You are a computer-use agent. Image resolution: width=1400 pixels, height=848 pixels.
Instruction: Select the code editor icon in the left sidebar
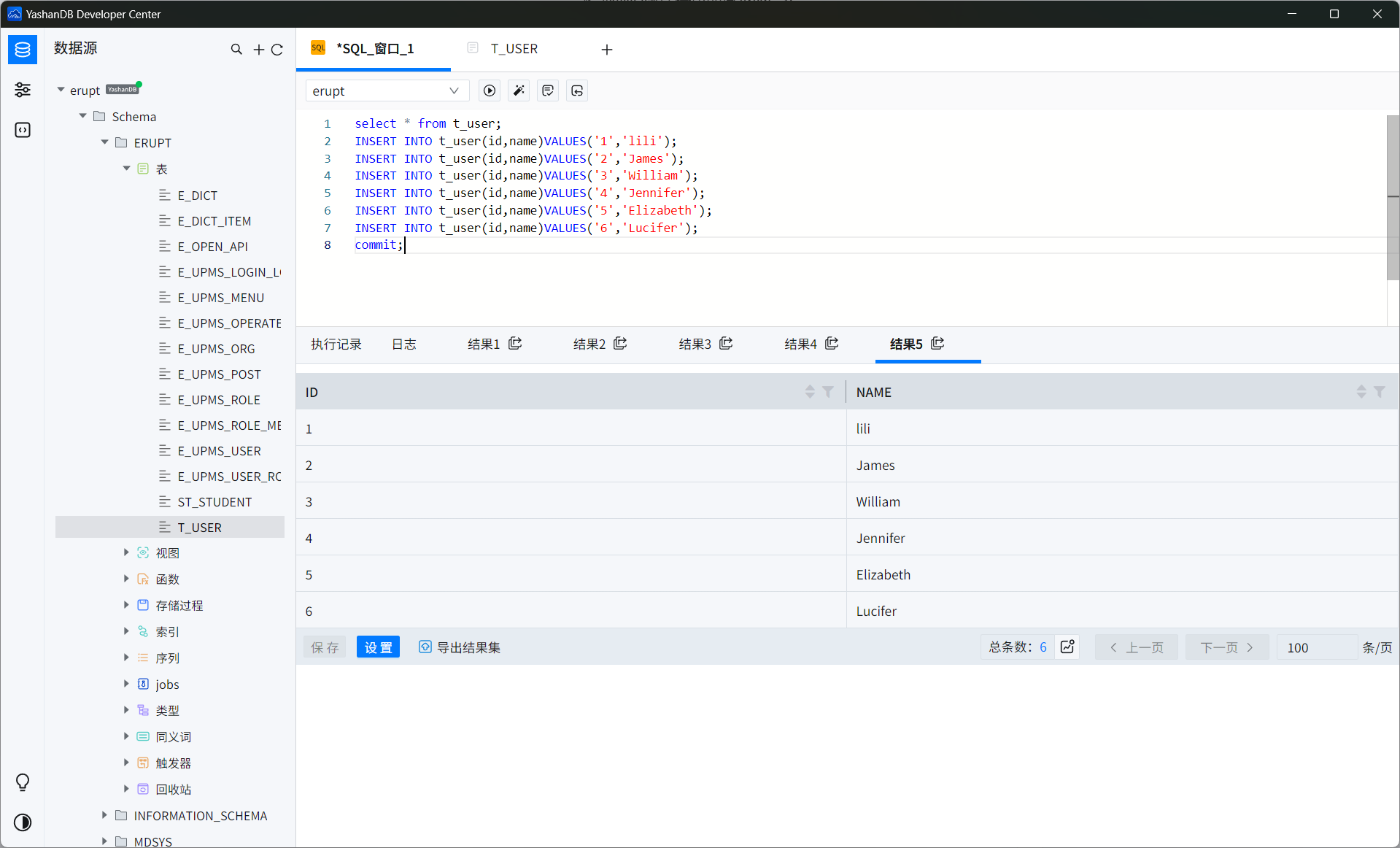tap(23, 130)
